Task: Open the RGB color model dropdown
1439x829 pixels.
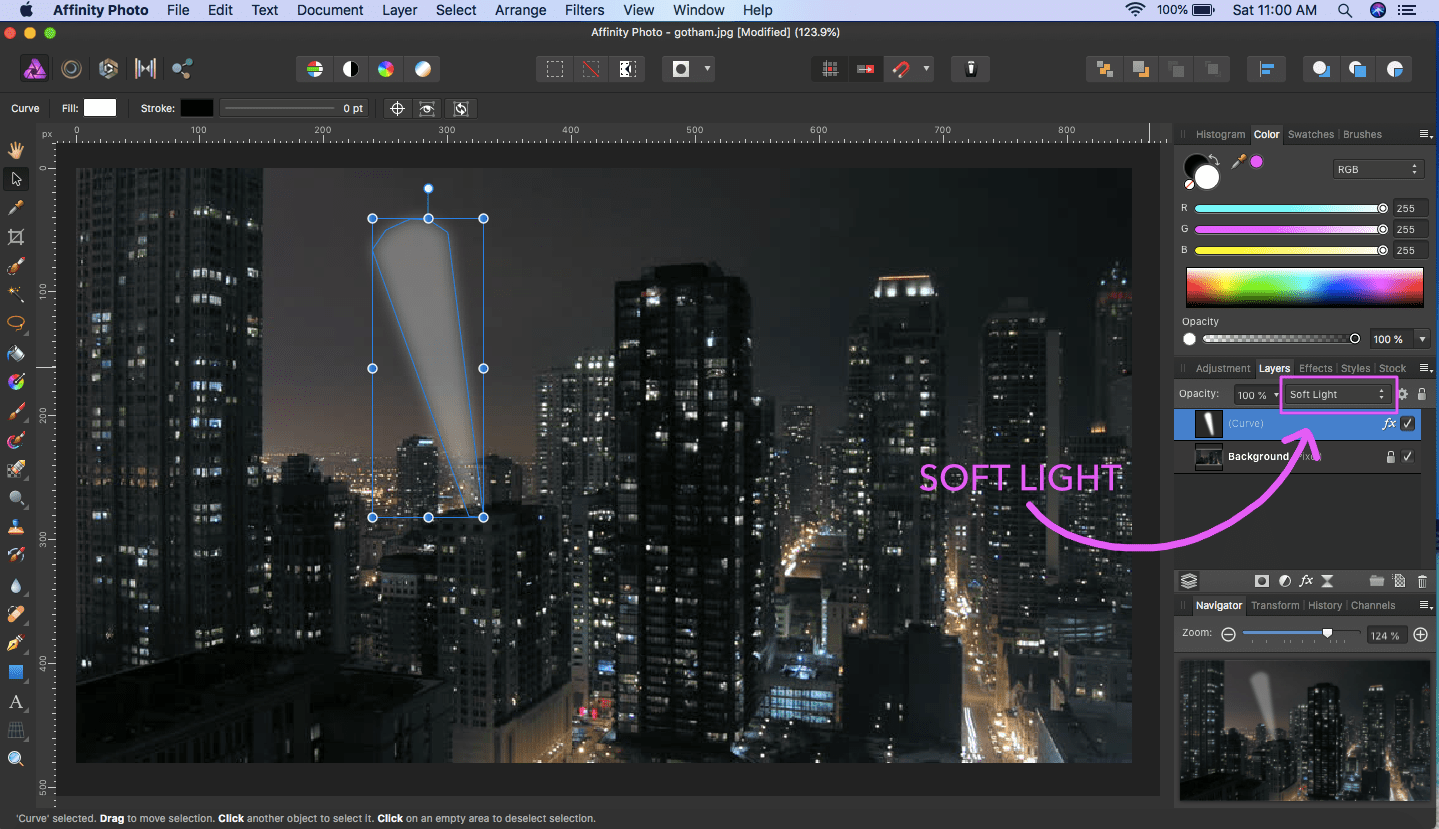Action: [1377, 170]
